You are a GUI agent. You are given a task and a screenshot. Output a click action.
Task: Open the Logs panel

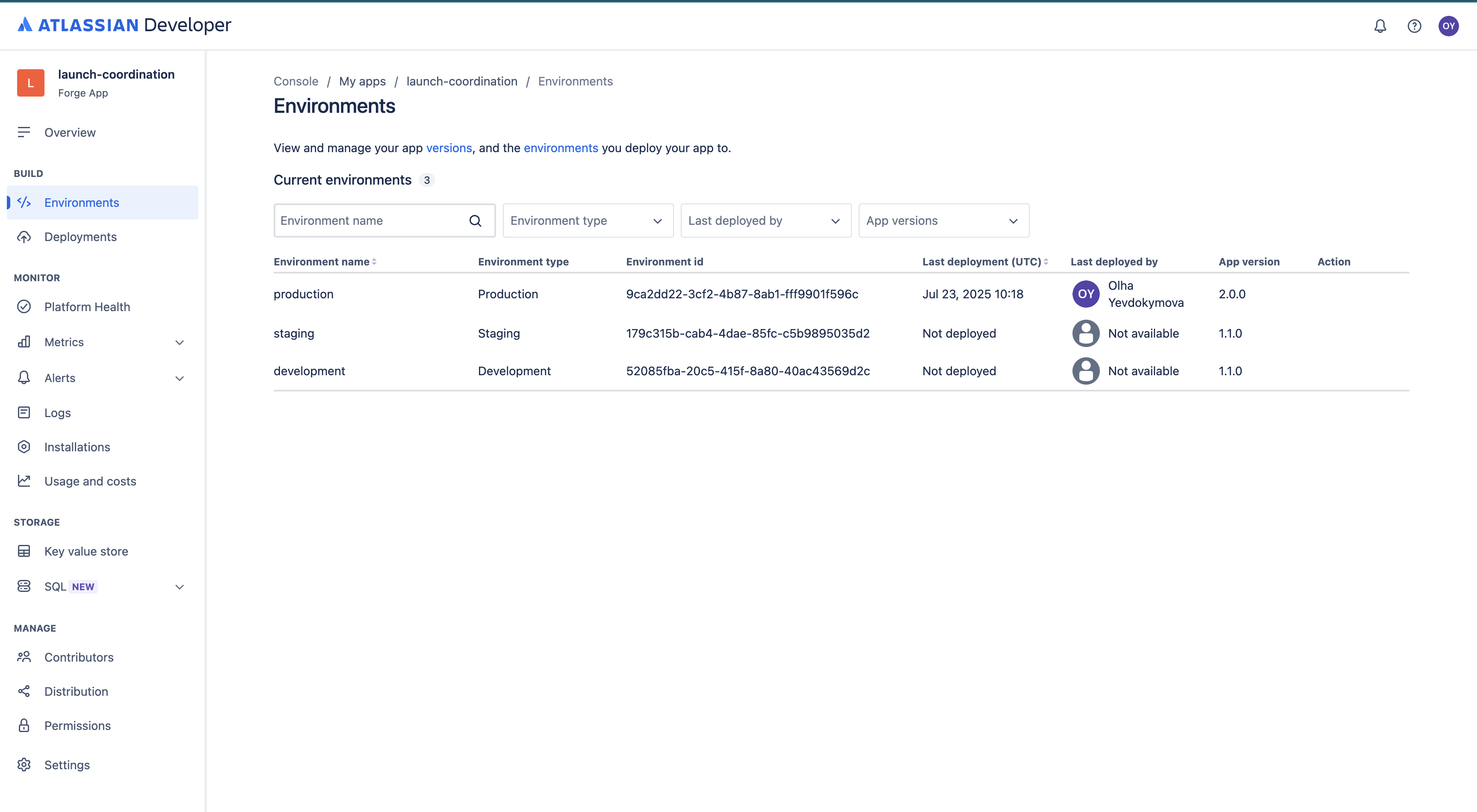point(57,412)
